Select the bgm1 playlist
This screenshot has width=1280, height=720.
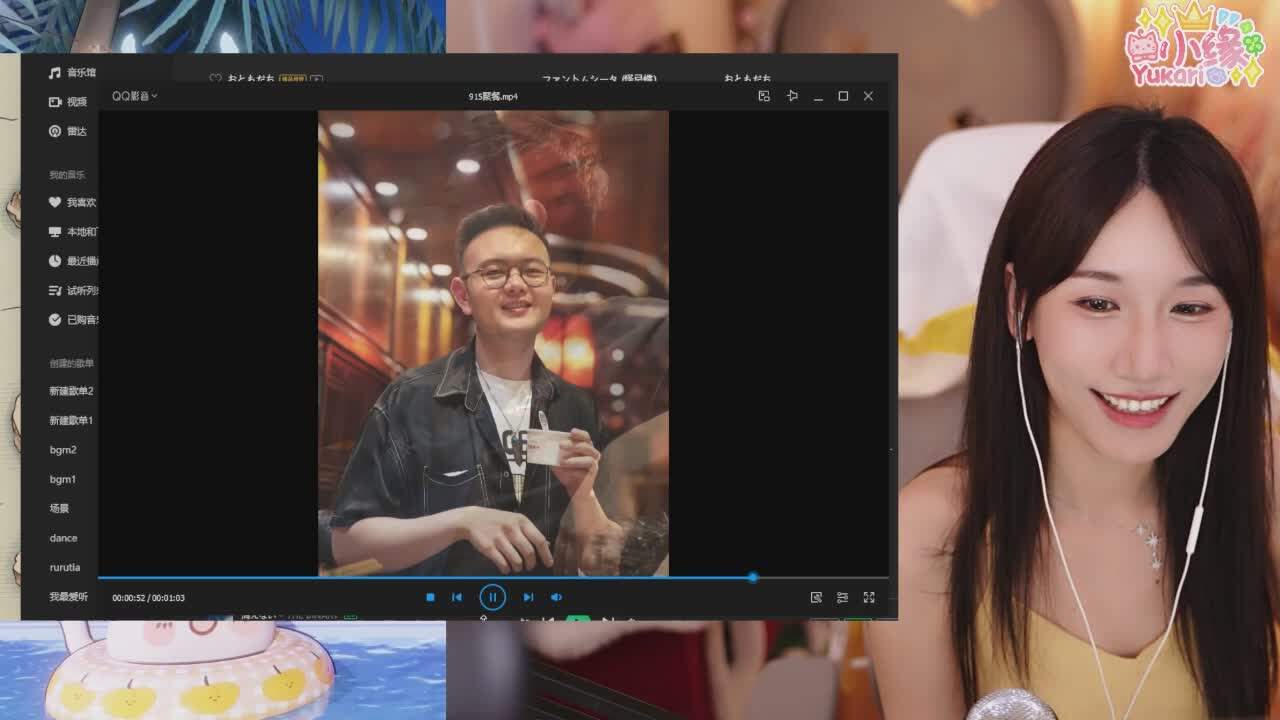tap(63, 479)
